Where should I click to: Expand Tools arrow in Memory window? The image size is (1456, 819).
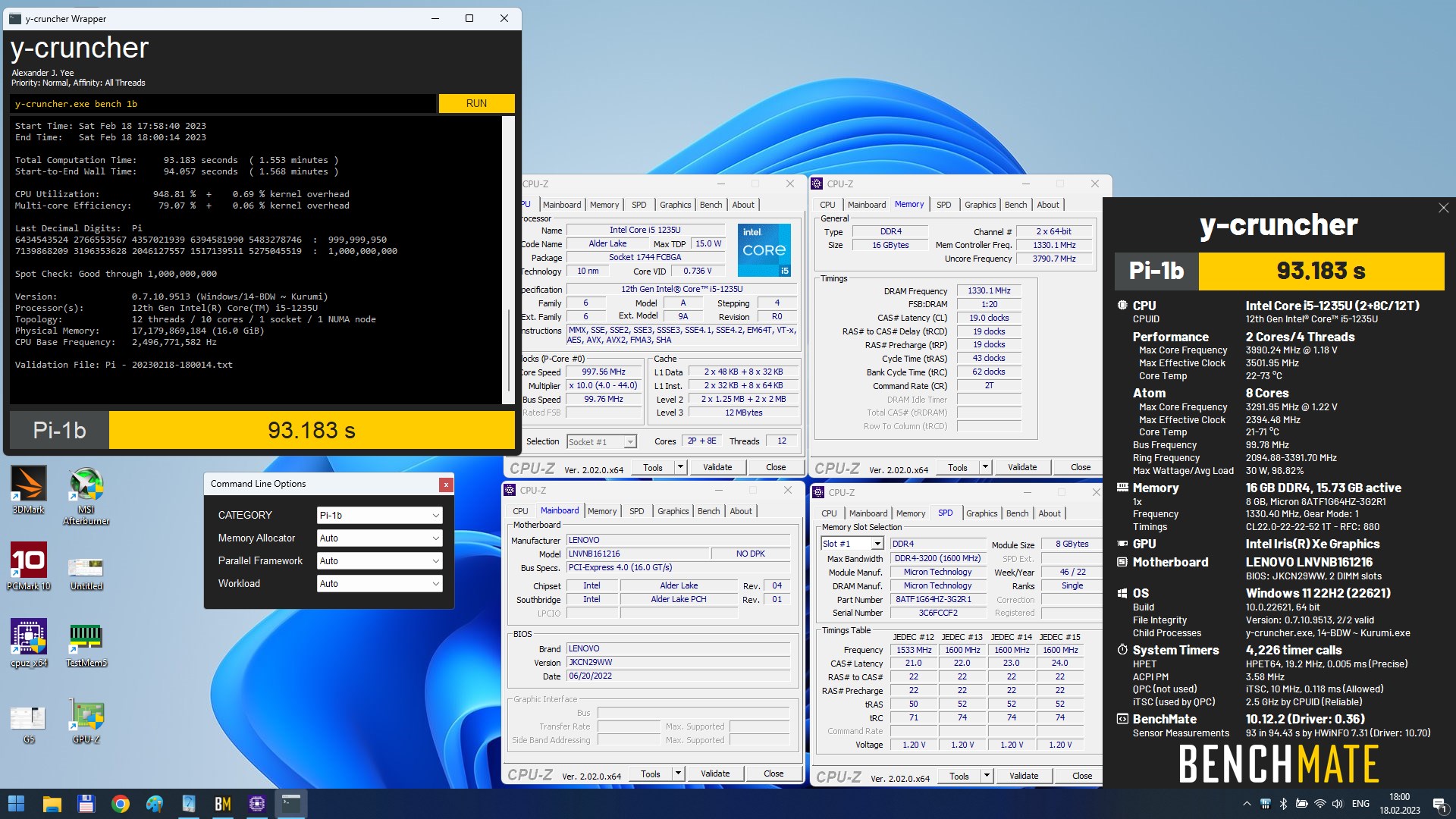pyautogui.click(x=985, y=467)
